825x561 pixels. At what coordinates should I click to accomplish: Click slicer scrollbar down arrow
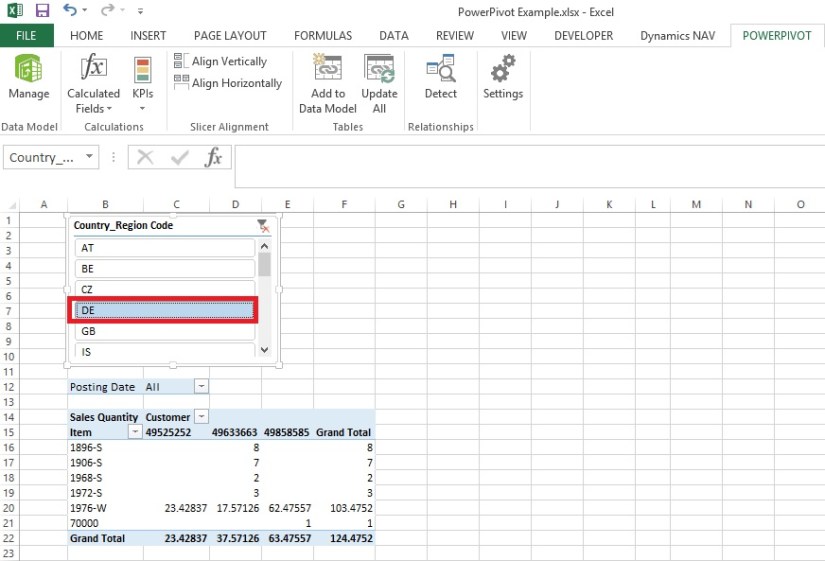(264, 349)
